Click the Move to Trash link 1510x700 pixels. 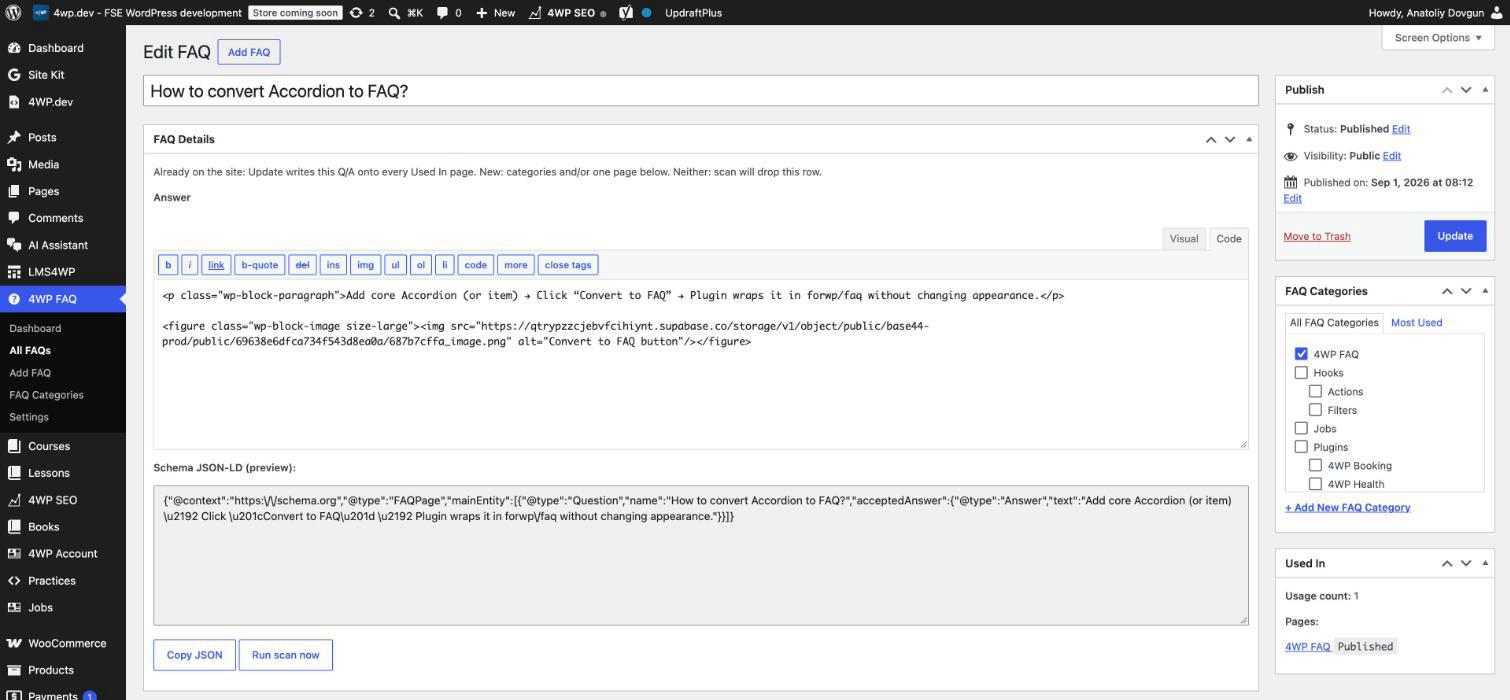coord(1317,237)
